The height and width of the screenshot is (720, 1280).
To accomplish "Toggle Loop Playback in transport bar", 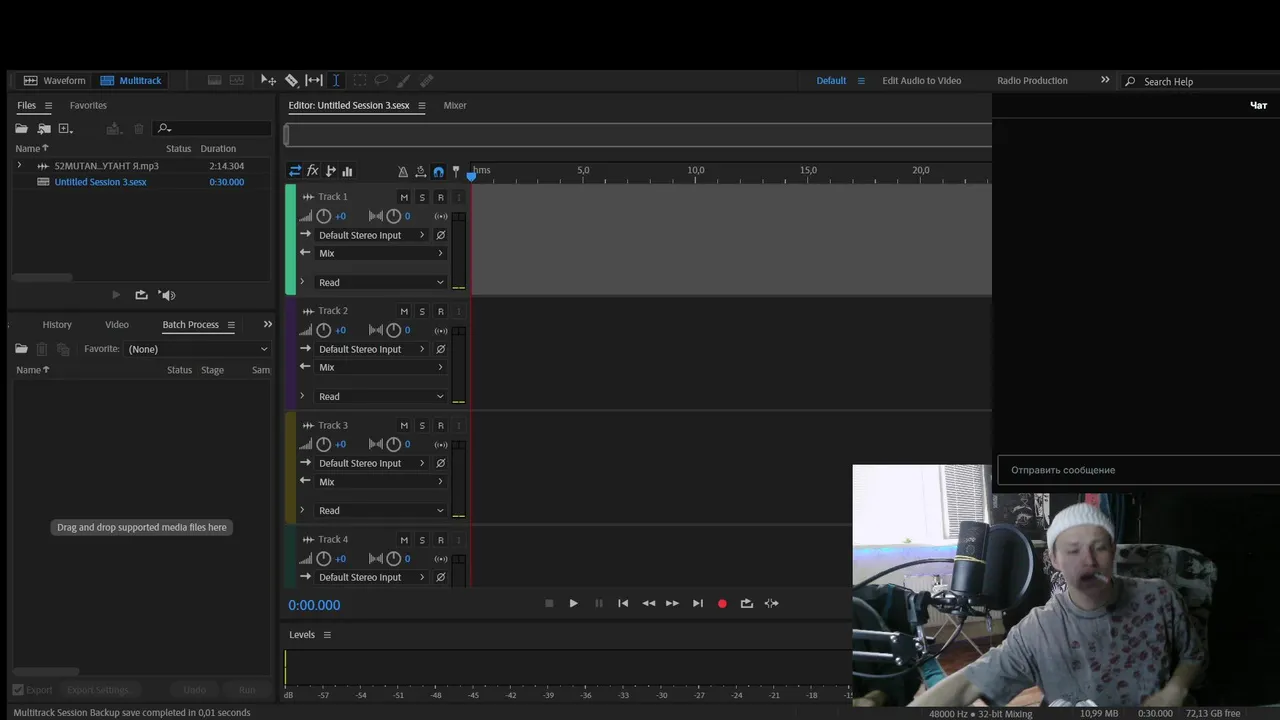I will (746, 603).
